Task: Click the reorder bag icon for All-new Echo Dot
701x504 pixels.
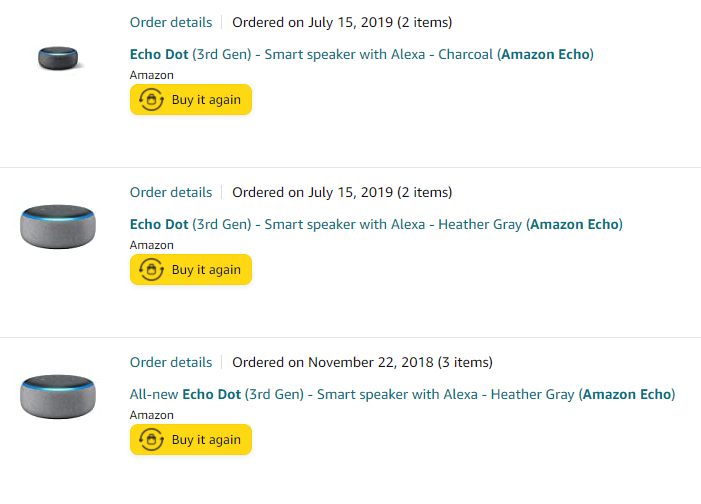Action: 152,439
